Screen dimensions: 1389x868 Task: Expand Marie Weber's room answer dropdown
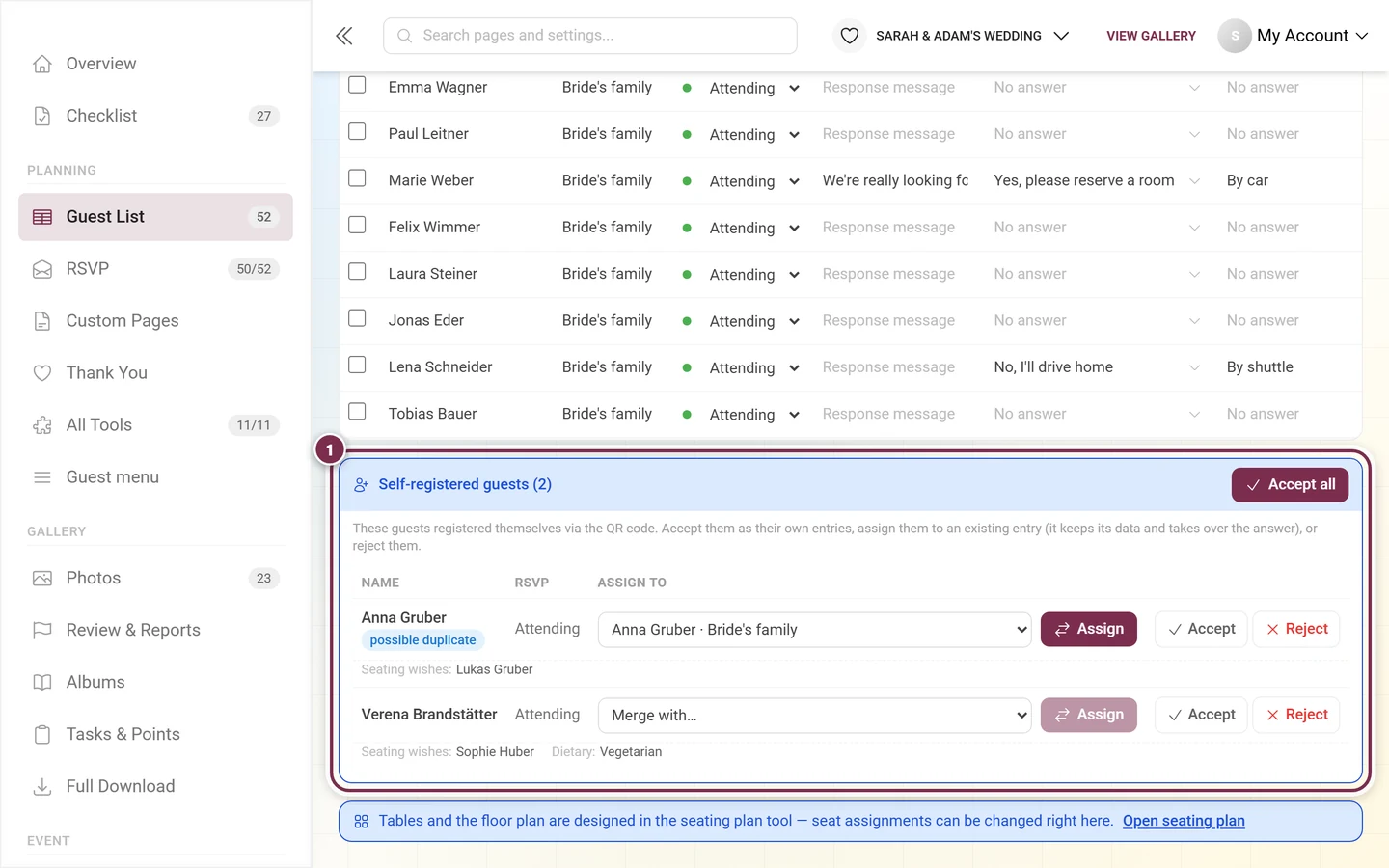1194,181
